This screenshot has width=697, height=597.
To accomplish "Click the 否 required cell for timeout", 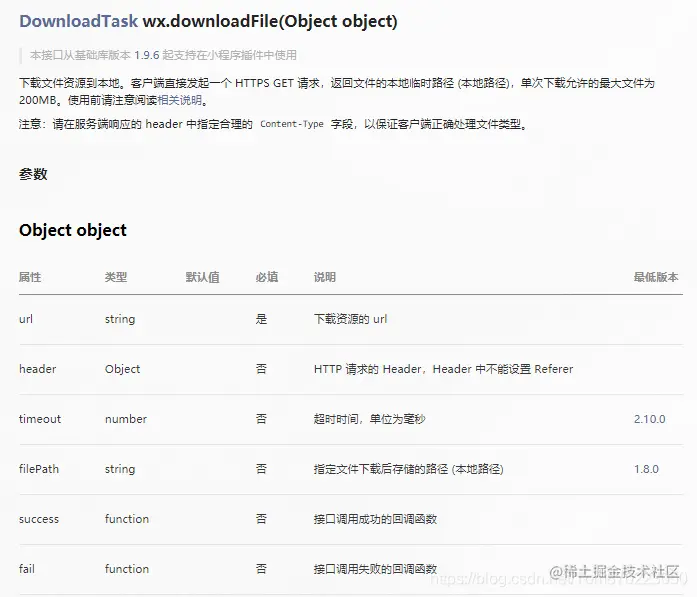I will coord(261,419).
